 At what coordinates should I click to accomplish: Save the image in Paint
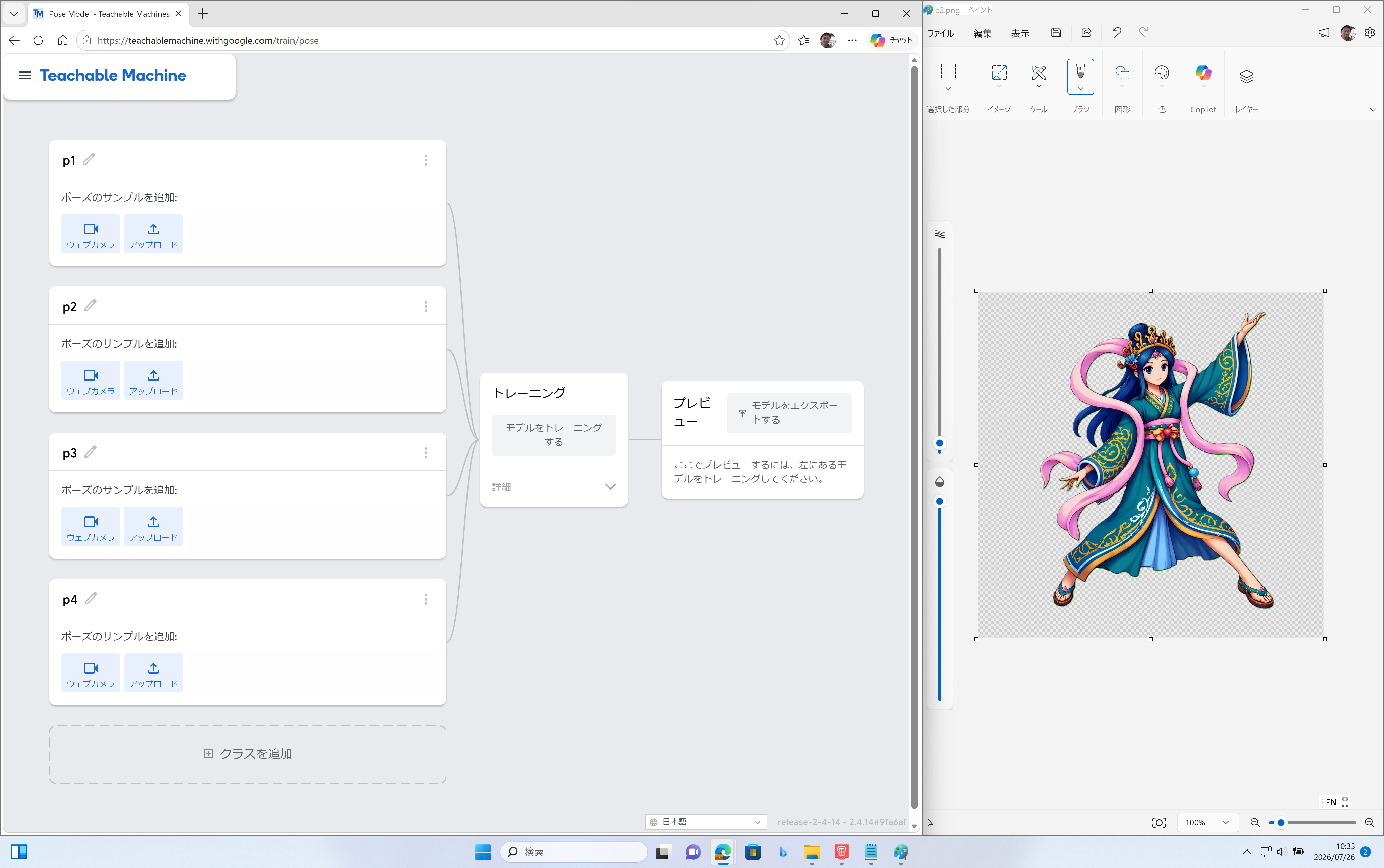click(1056, 33)
